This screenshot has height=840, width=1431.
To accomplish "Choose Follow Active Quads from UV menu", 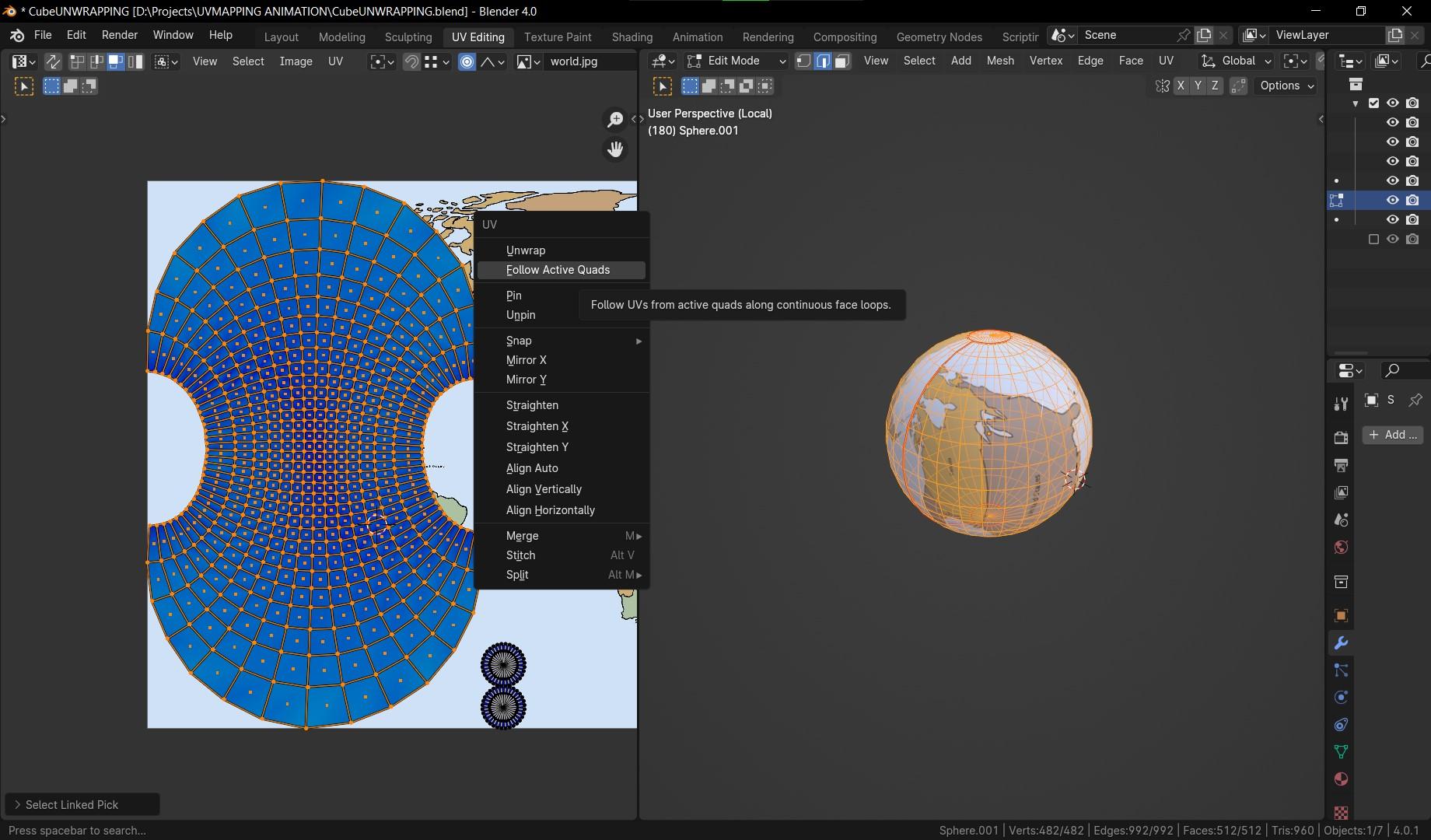I will pyautogui.click(x=558, y=270).
